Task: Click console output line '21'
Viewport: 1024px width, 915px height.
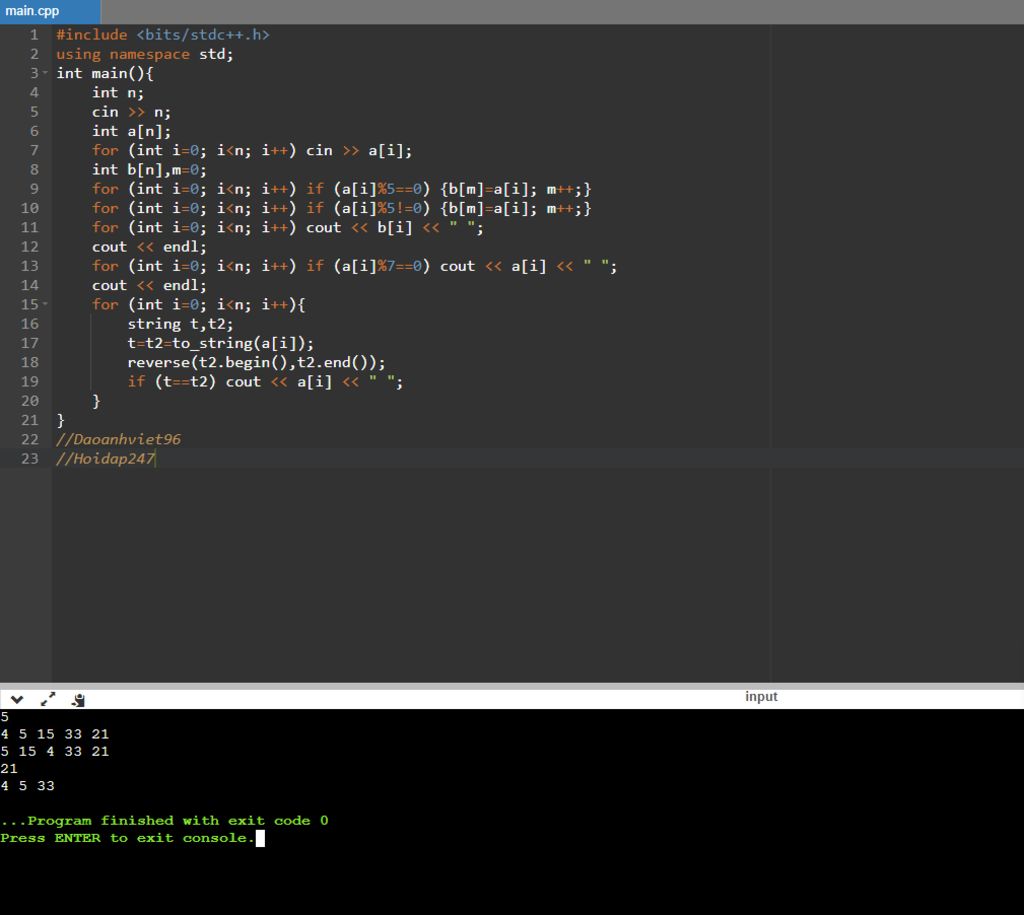Action: [x=9, y=769]
